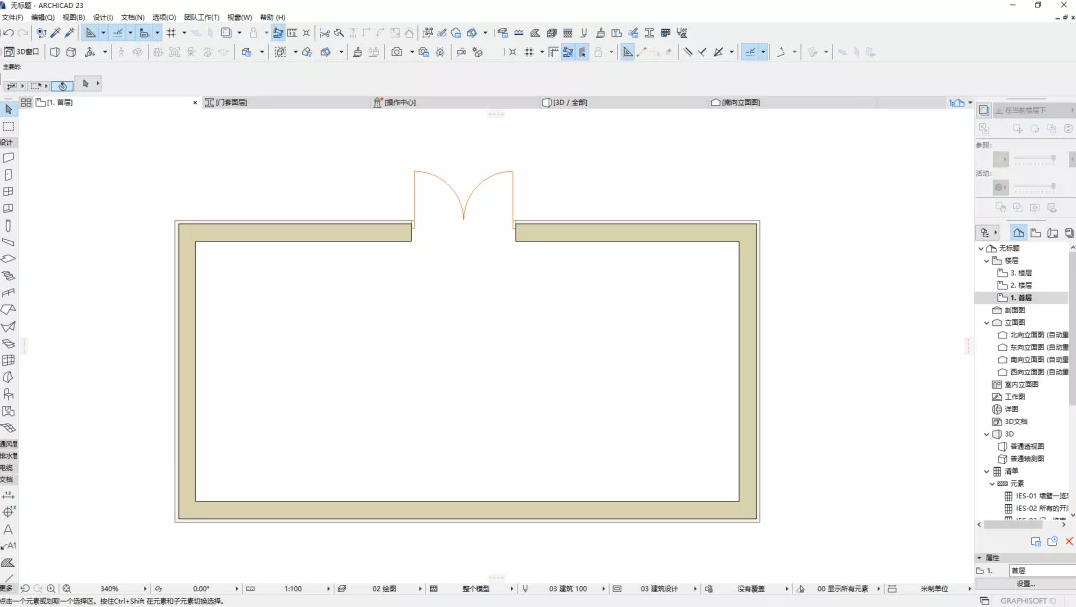Viewport: 1076px width, 607px height.
Task: Adjust the 参照 reference transparency slider
Action: [x=1034, y=159]
